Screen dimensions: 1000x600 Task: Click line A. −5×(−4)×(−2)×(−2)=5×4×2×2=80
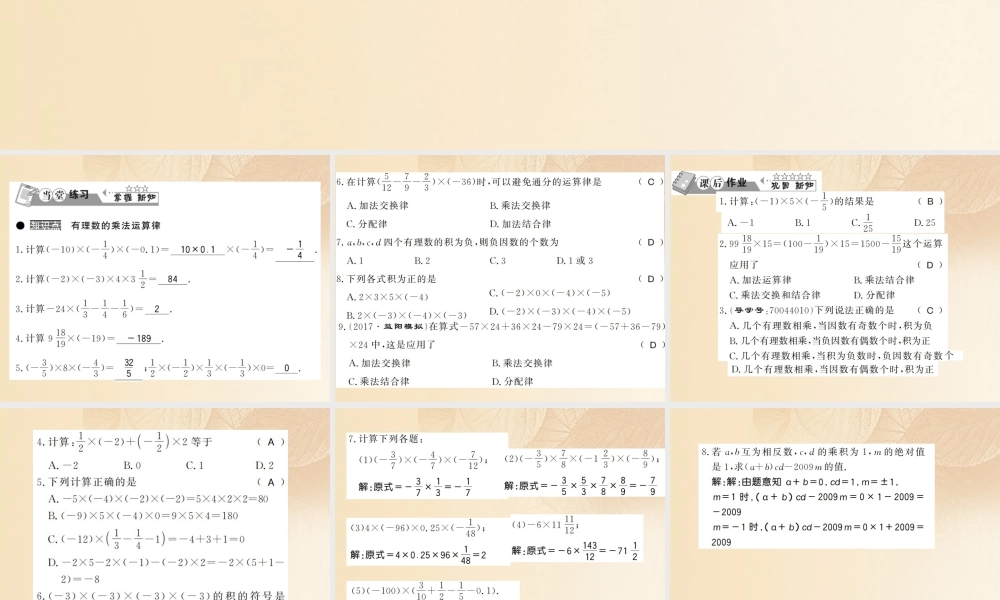tap(158, 499)
